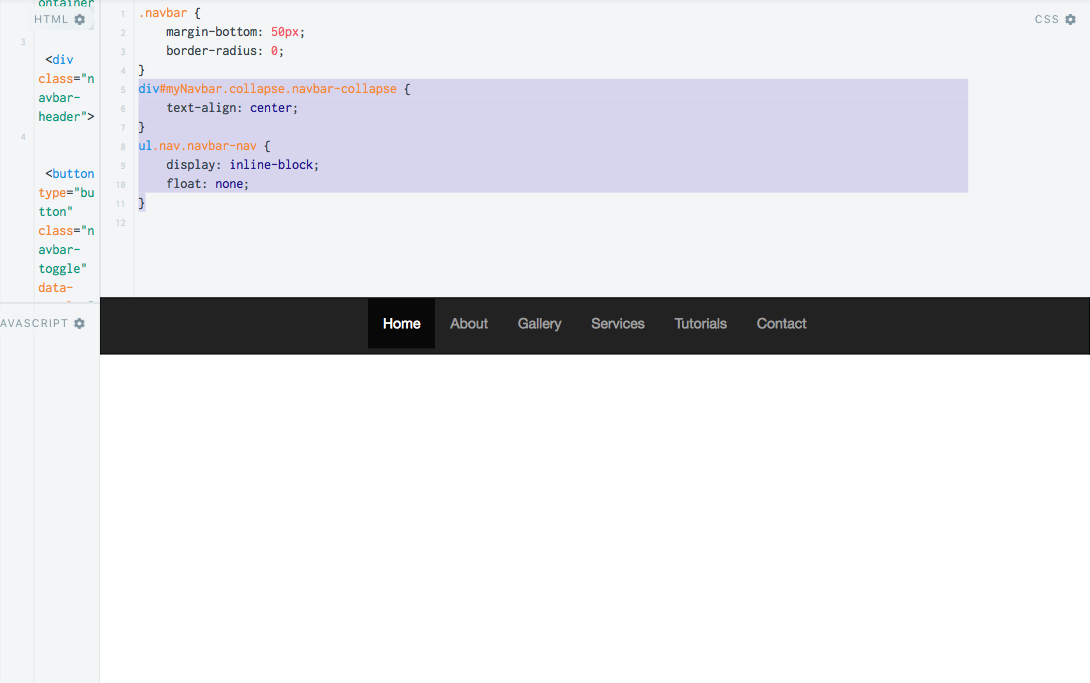Open the CSS panel settings gear
Screen dimensions: 1090x683
pyautogui.click(x=1071, y=19)
